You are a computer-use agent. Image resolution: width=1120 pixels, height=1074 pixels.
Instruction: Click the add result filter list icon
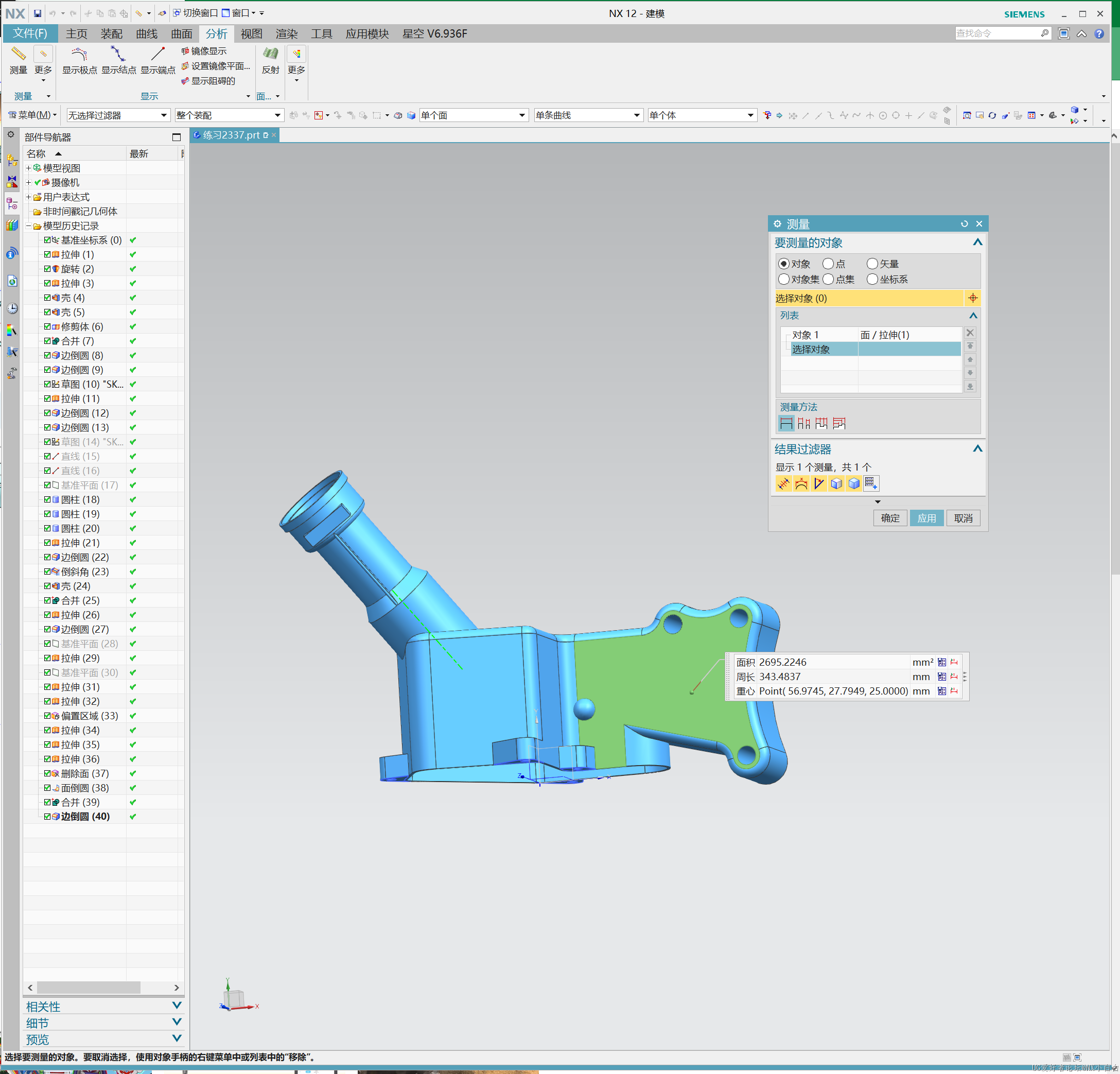point(871,483)
